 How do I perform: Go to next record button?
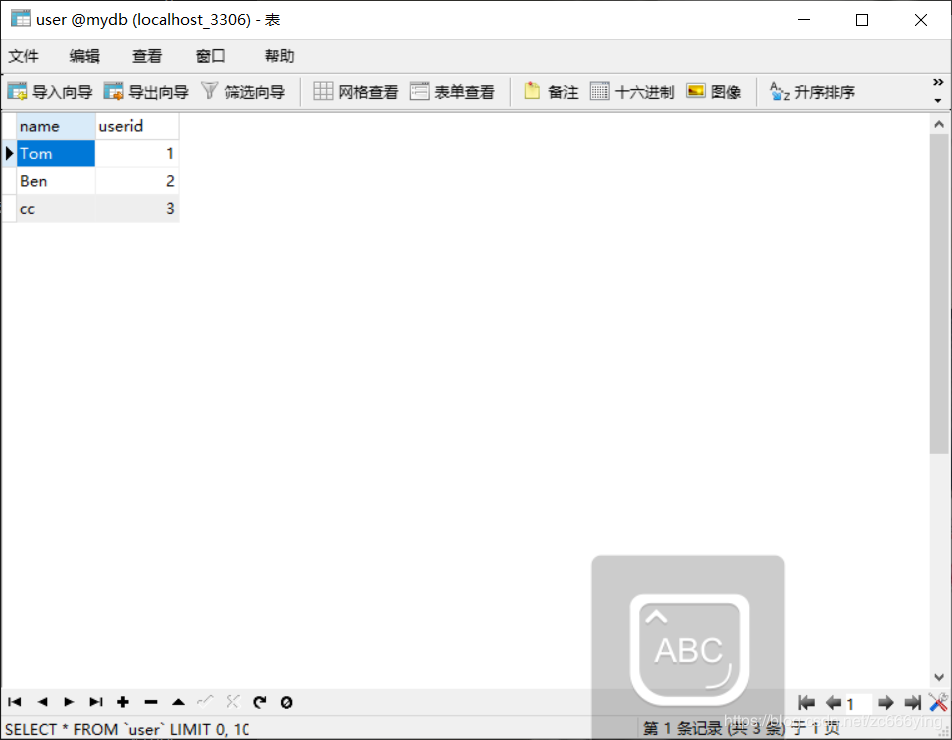click(69, 702)
